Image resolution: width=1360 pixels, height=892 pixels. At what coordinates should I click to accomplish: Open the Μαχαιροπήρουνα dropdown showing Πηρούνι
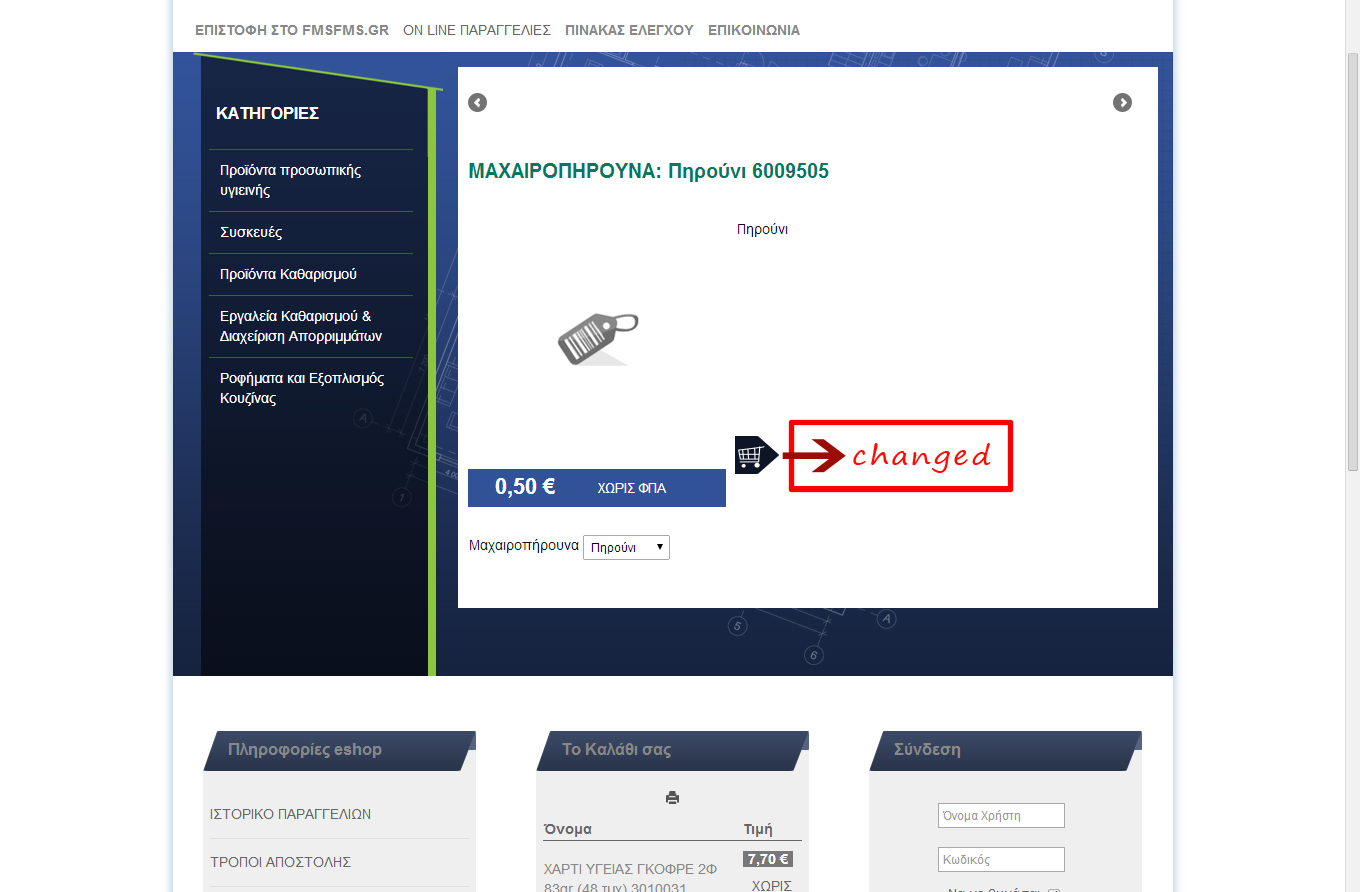coord(626,547)
